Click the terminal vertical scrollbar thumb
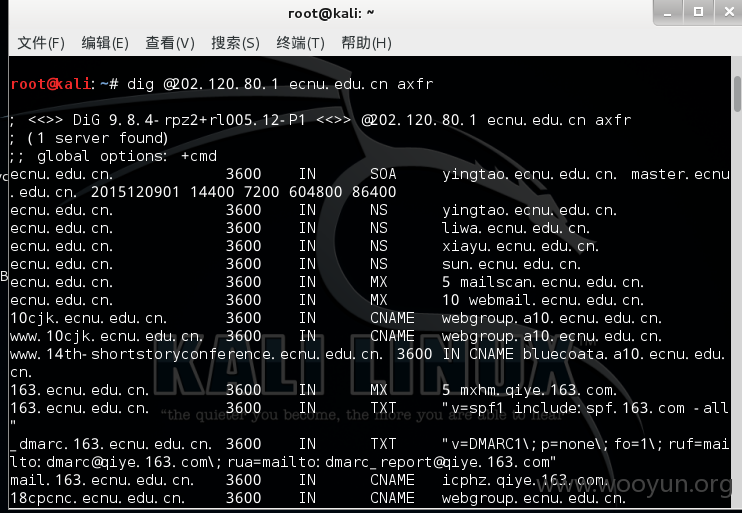 click(x=737, y=94)
